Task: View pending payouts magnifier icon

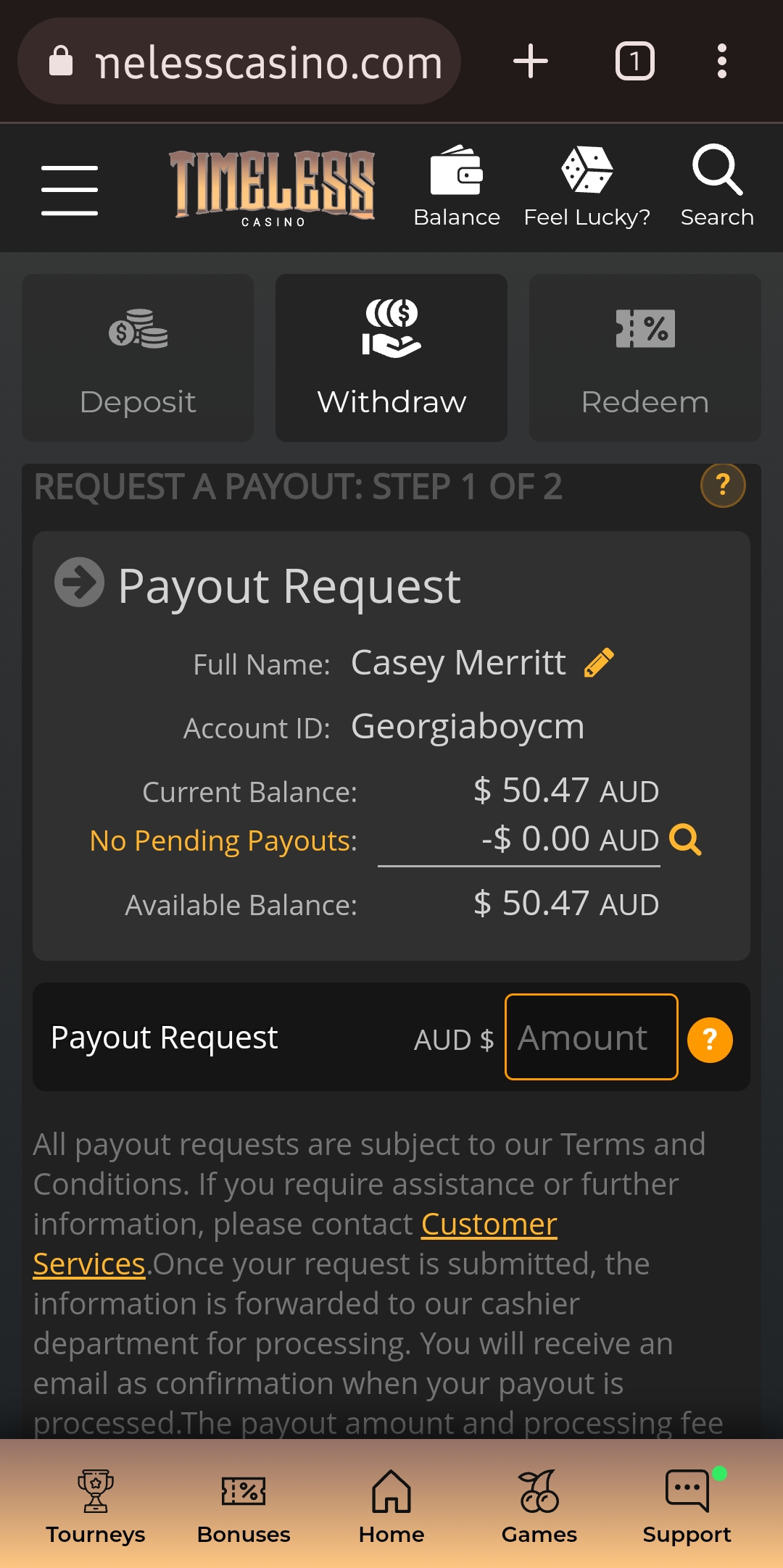Action: 685,840
